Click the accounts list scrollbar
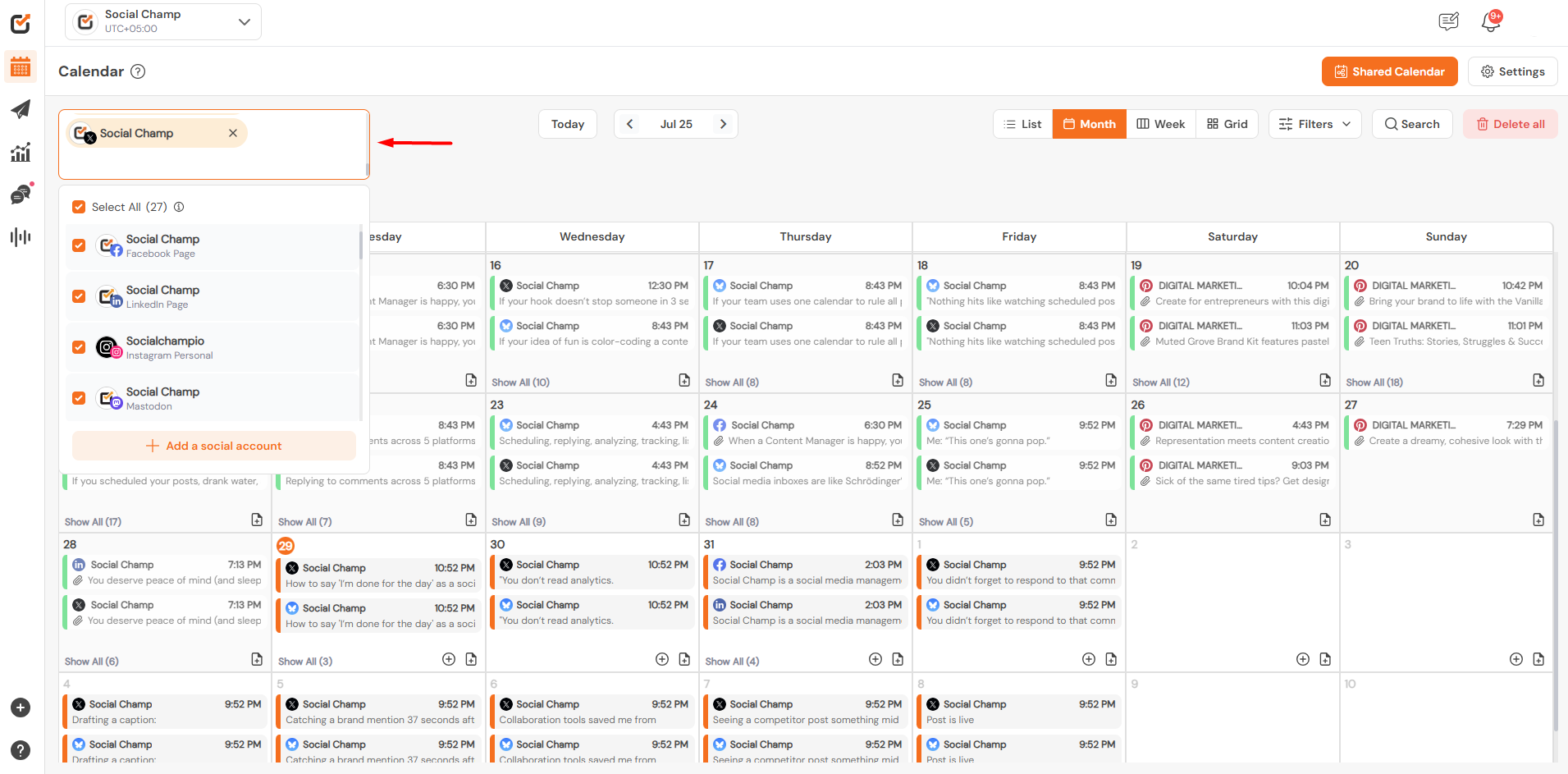 [361, 245]
